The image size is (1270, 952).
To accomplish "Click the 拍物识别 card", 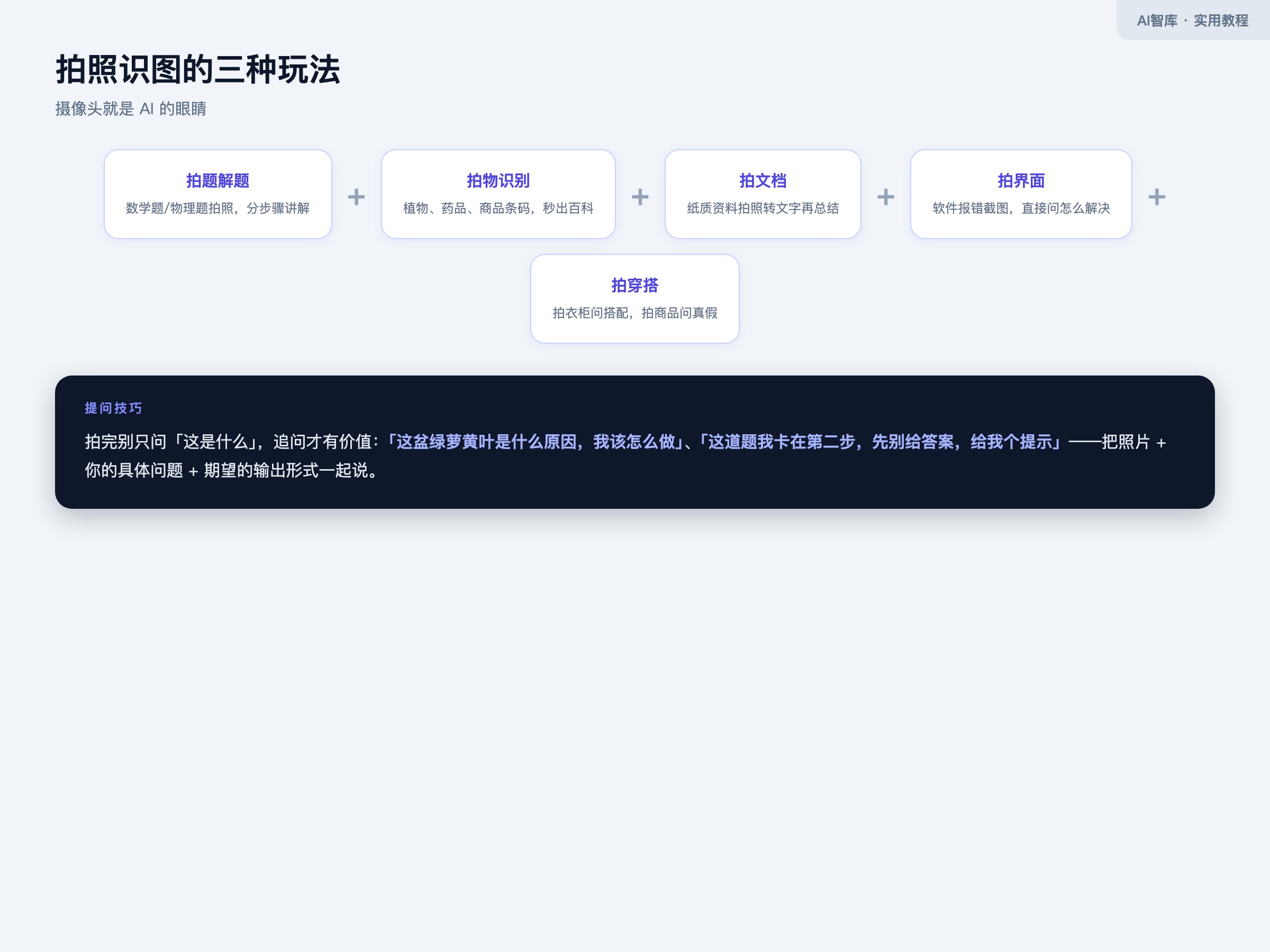I will coord(498,194).
